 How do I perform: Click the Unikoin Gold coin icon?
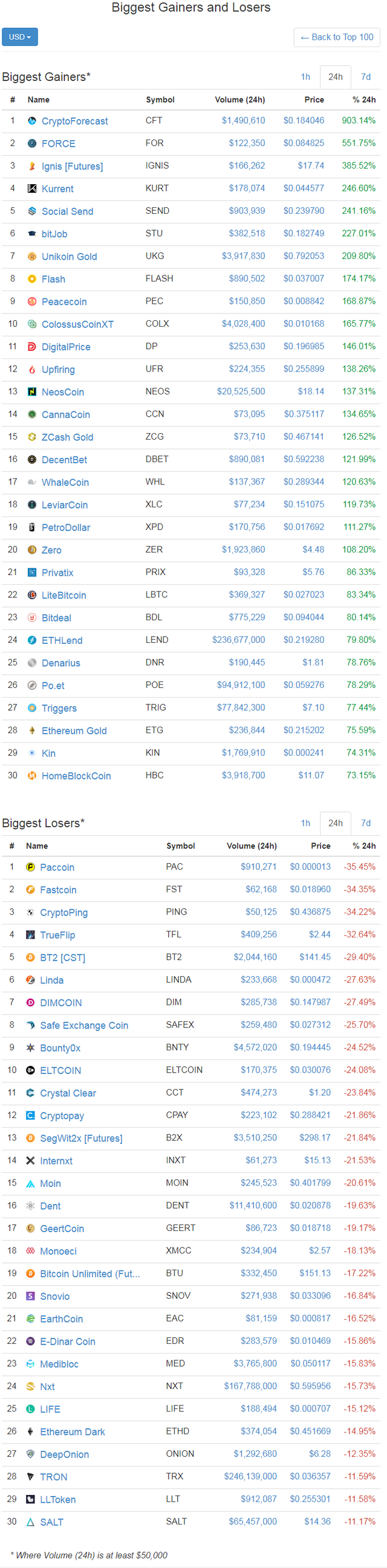[31, 256]
